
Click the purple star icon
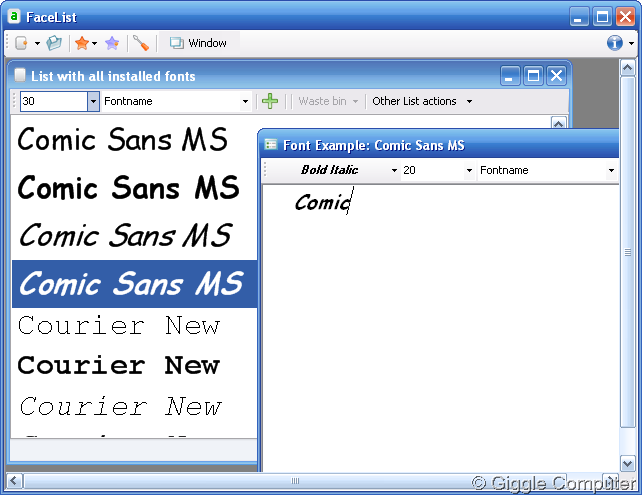coord(112,43)
